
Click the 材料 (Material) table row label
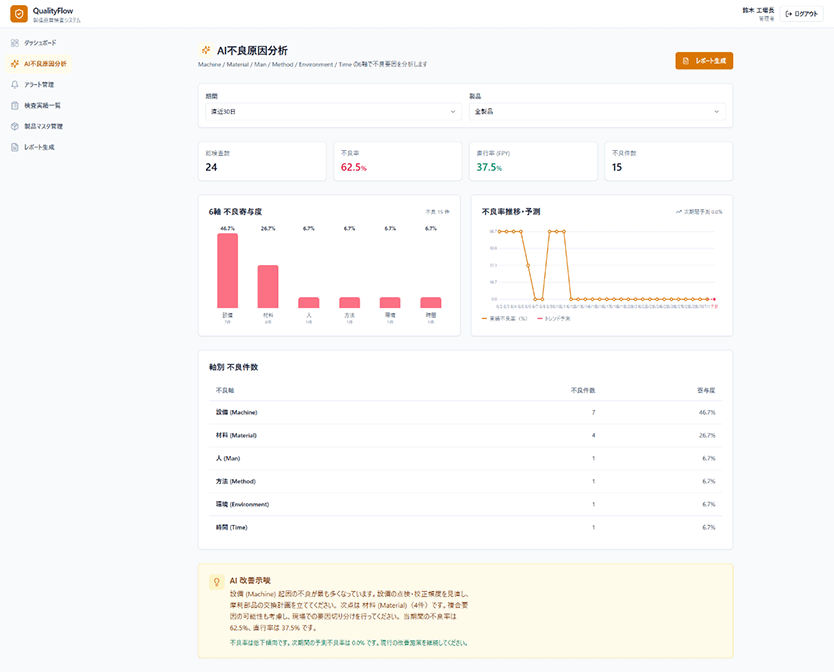click(236, 435)
